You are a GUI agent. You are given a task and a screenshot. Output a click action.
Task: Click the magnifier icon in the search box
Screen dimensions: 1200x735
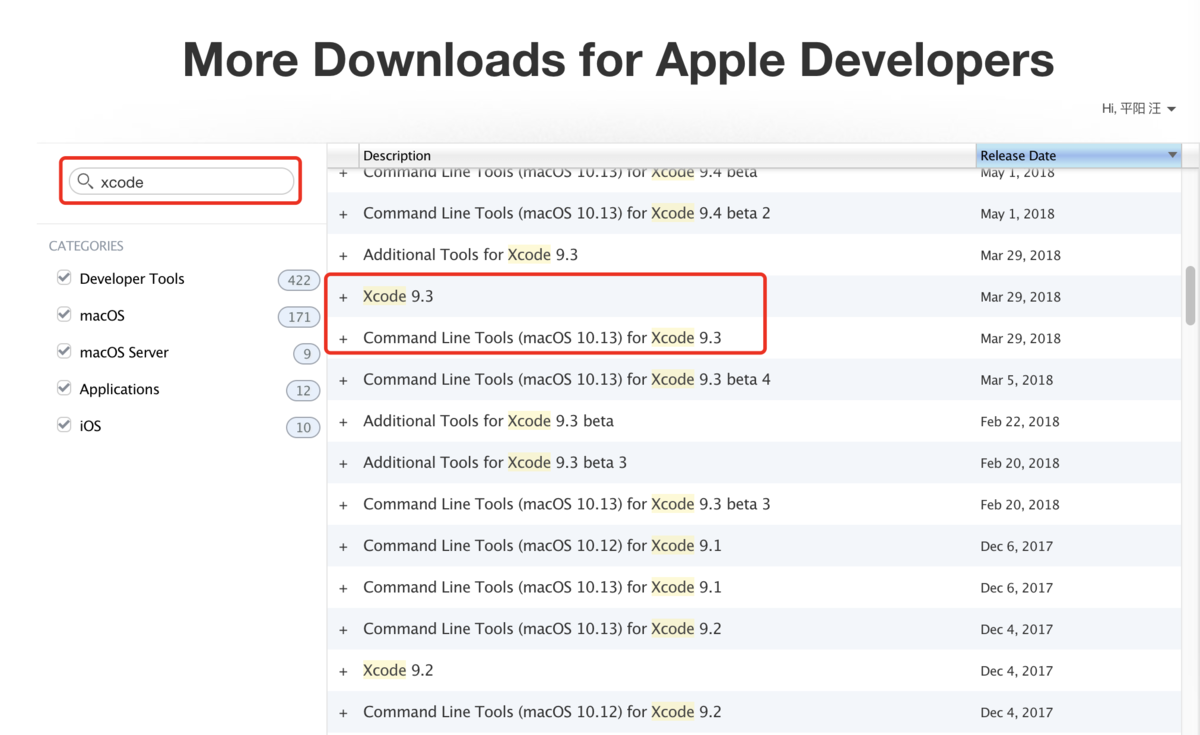[x=85, y=181]
